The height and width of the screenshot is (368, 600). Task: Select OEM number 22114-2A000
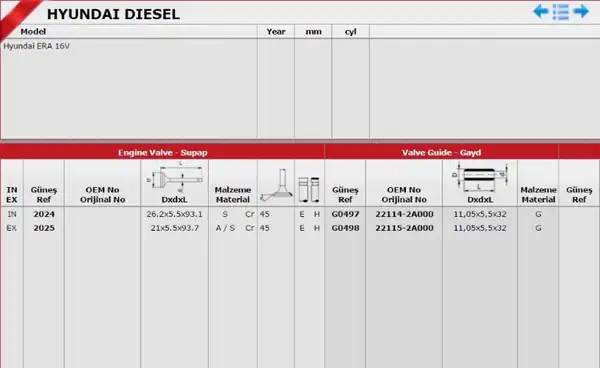(404, 214)
